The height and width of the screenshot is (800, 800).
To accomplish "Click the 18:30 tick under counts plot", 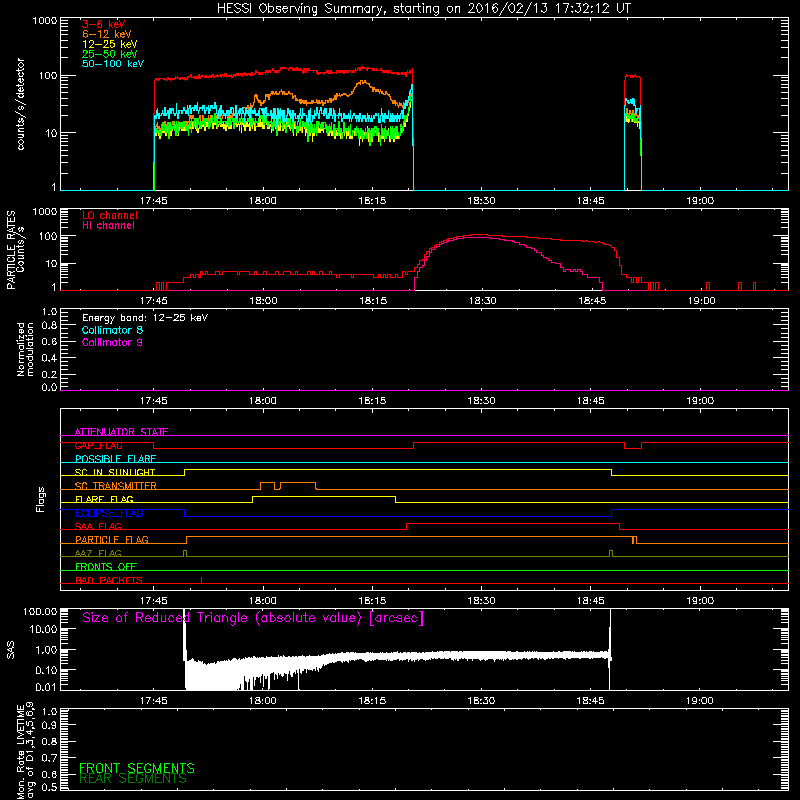I will (x=481, y=201).
